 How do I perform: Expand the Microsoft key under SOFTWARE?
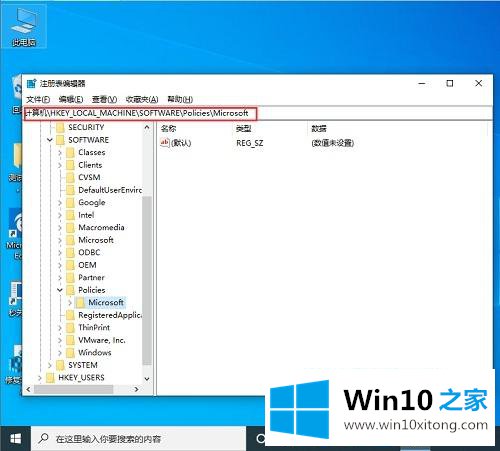[x=60, y=240]
